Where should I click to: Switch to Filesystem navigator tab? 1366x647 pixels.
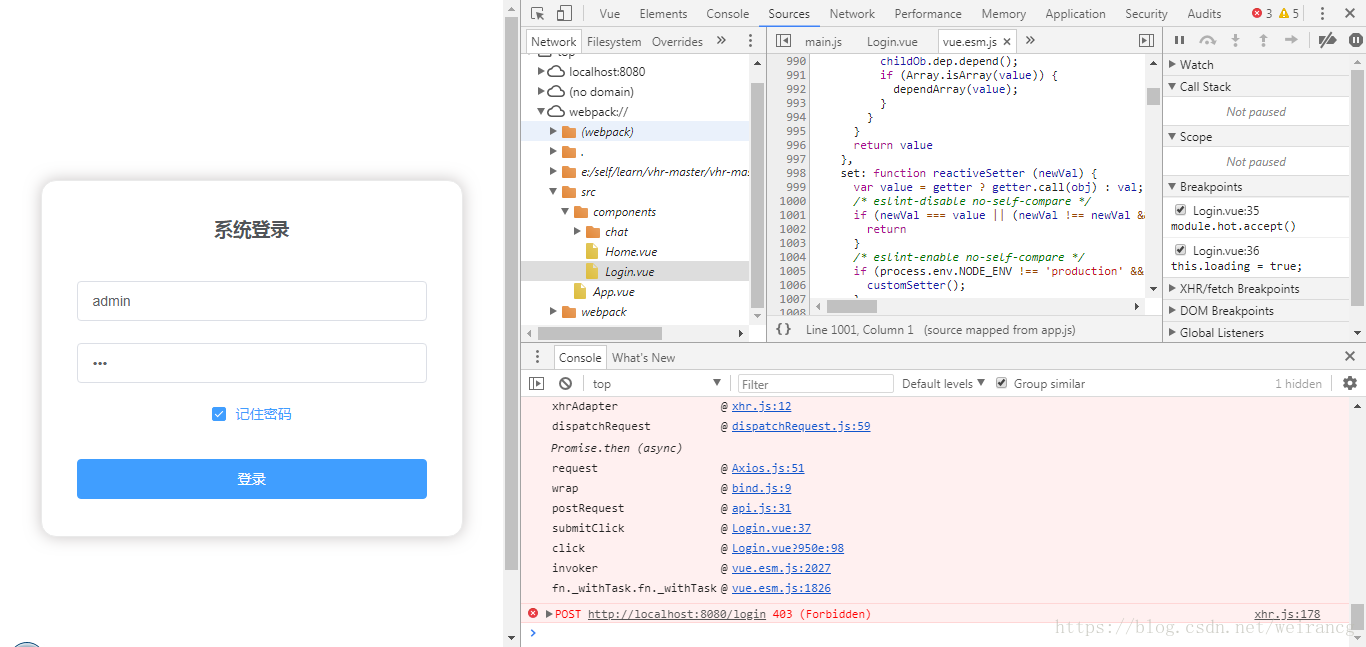614,41
